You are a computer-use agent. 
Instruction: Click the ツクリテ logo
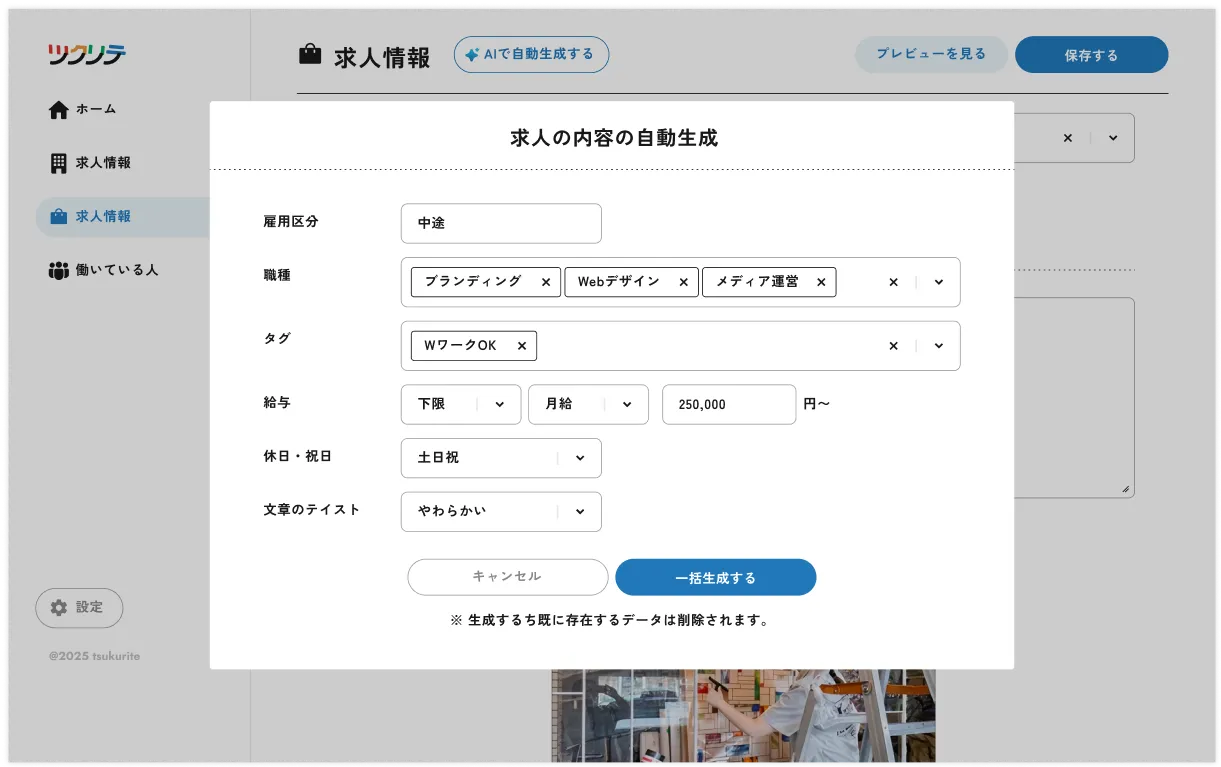click(87, 54)
